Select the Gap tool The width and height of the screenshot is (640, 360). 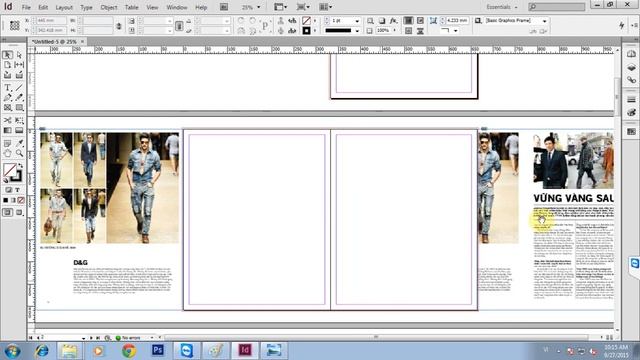[x=19, y=65]
